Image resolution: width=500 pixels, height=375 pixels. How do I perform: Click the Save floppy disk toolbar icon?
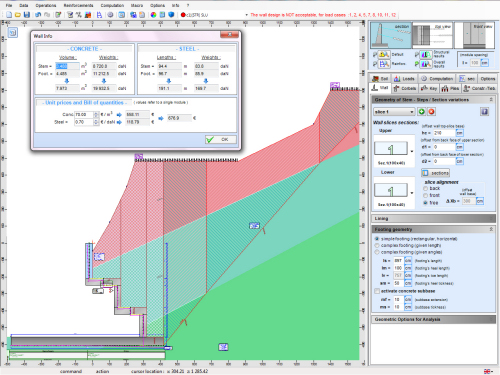point(27,15)
